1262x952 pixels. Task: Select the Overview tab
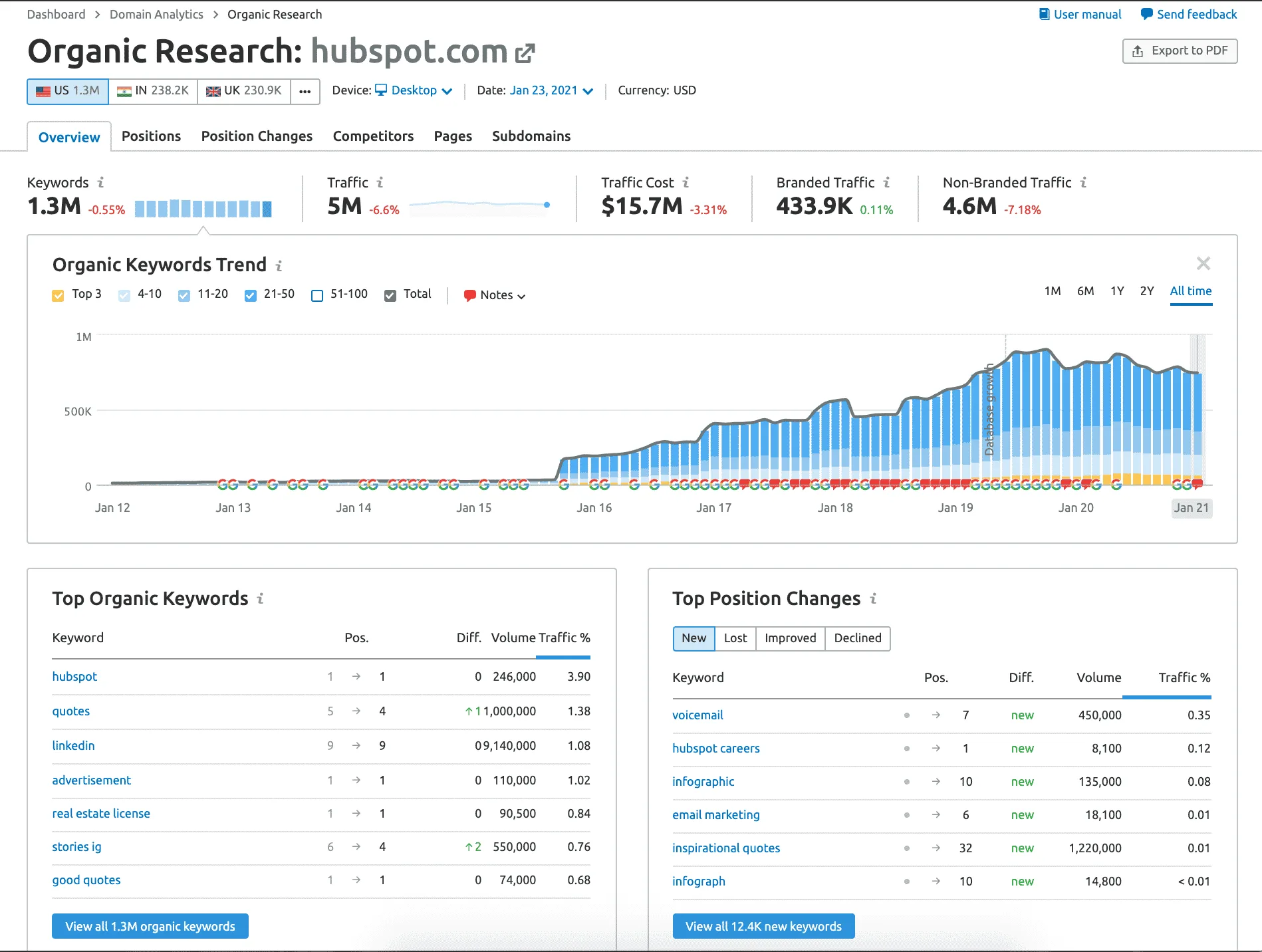(69, 137)
